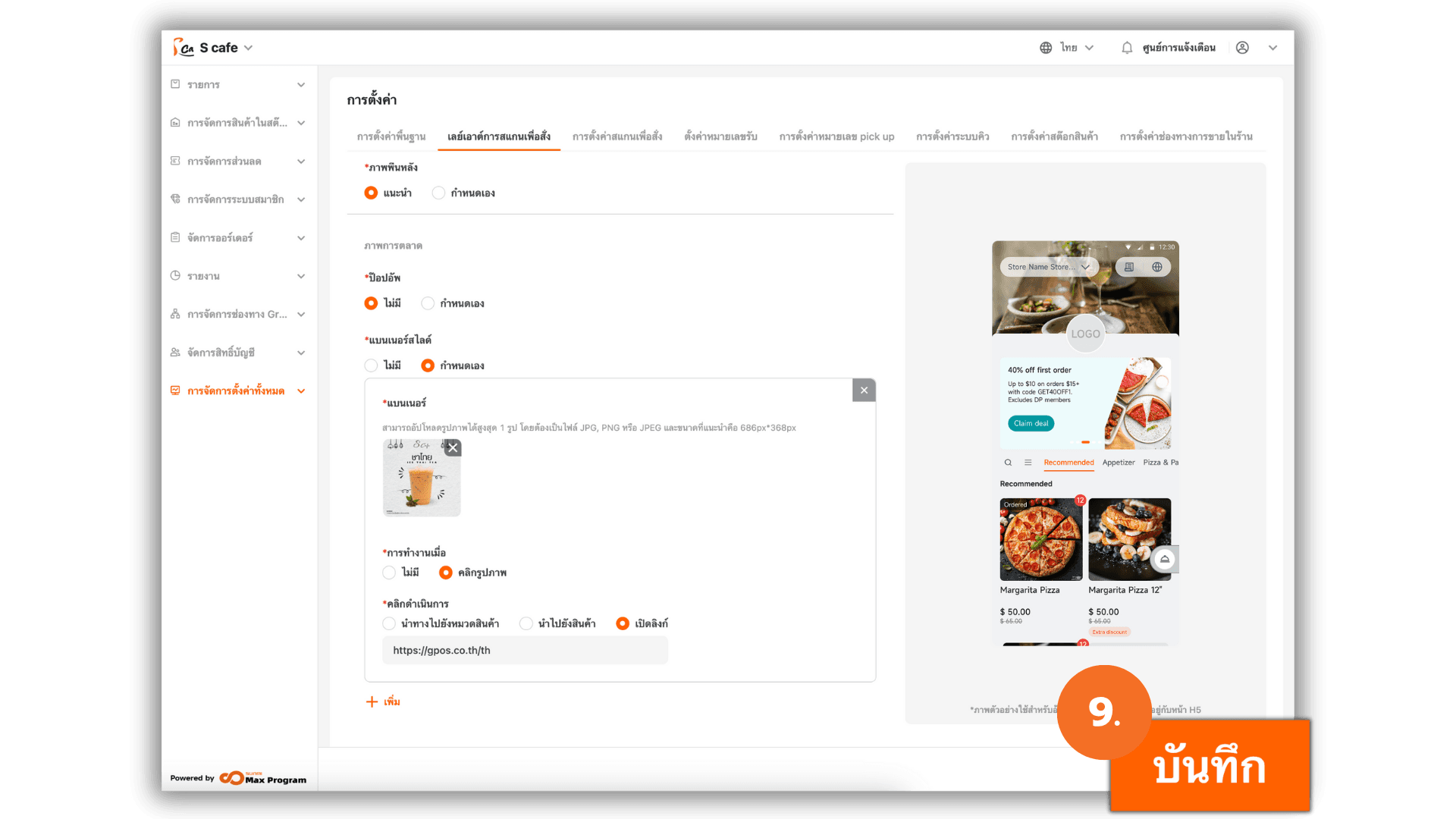
Task: Click the notification bell icon
Action: [x=1127, y=48]
